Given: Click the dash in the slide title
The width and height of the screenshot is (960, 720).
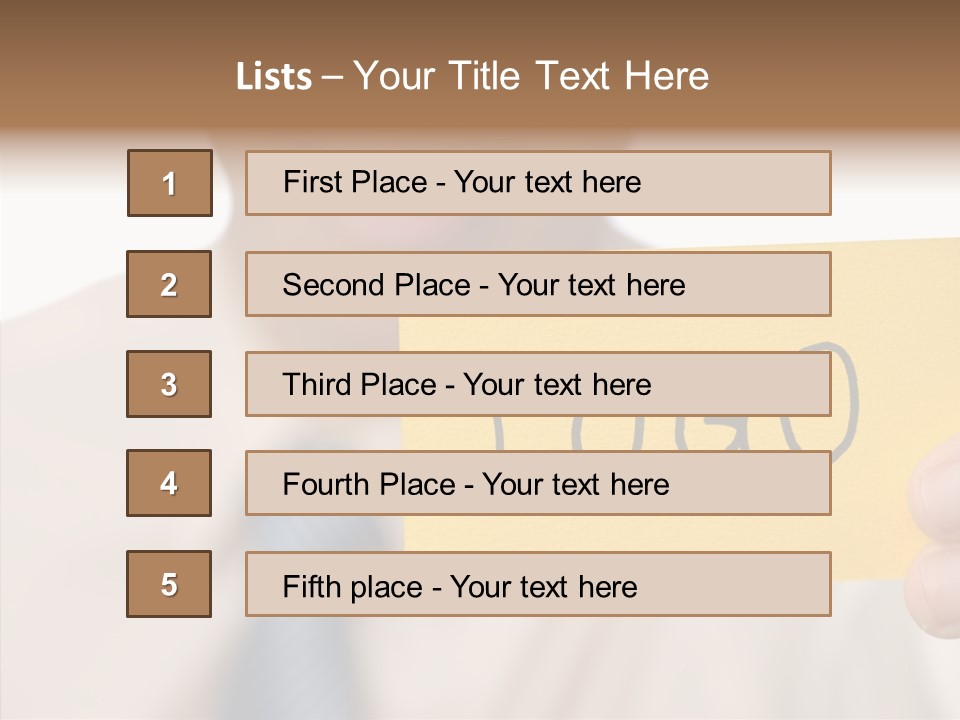Looking at the screenshot, I should (x=332, y=77).
